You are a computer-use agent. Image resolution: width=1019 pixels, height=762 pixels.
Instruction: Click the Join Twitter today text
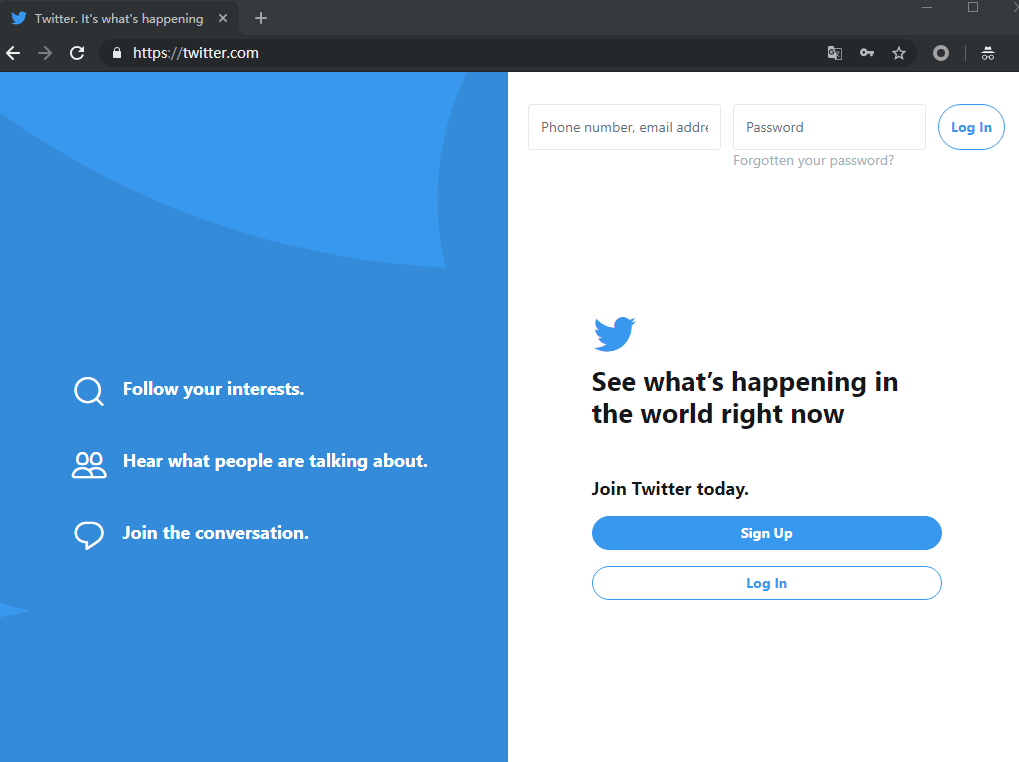pyautogui.click(x=670, y=489)
